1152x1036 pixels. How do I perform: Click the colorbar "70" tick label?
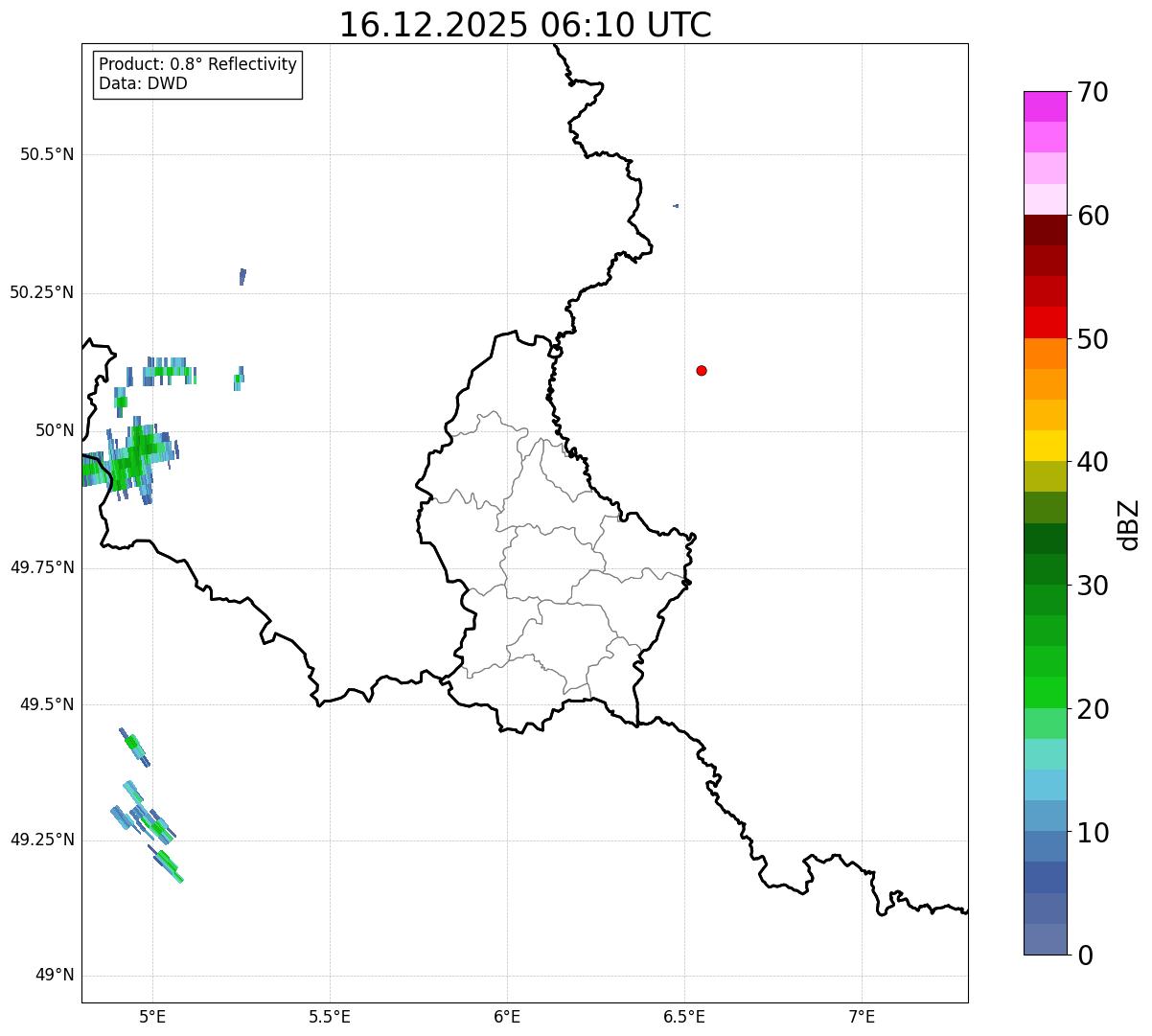pyautogui.click(x=1093, y=92)
